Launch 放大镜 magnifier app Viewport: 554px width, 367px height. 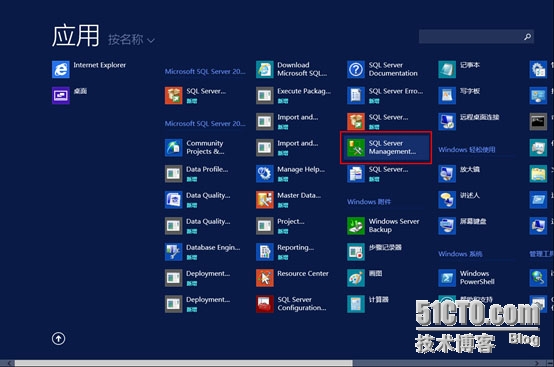(459, 173)
